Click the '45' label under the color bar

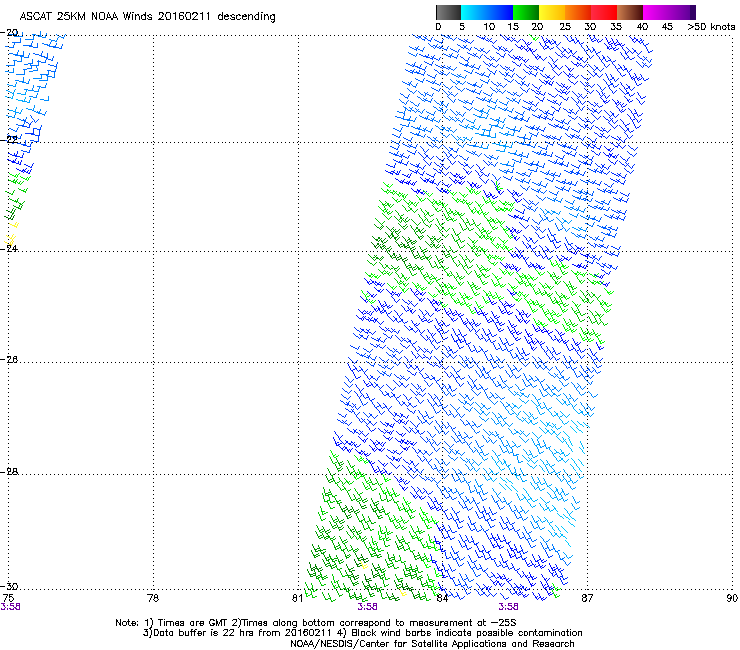667,27
